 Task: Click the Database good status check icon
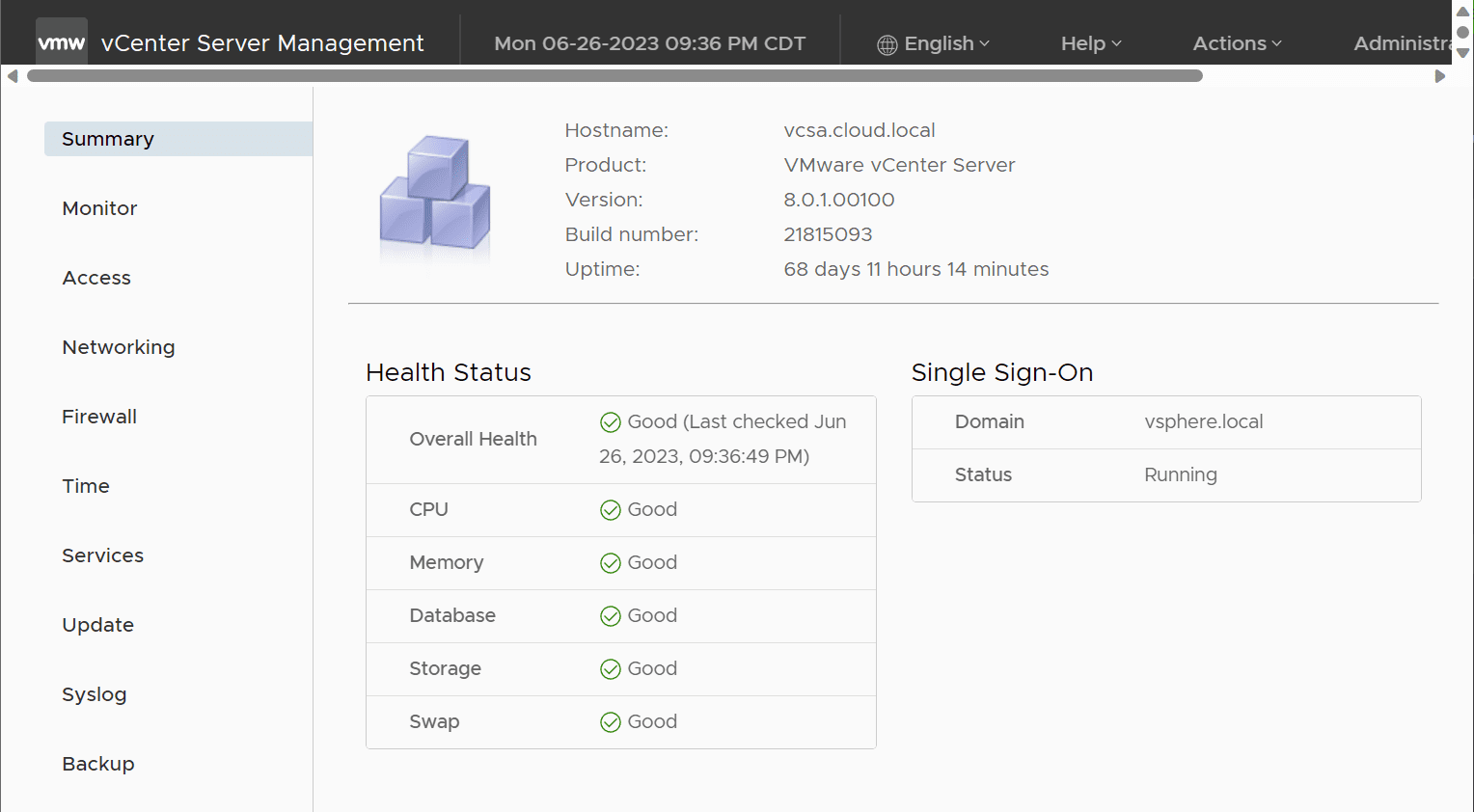click(611, 616)
